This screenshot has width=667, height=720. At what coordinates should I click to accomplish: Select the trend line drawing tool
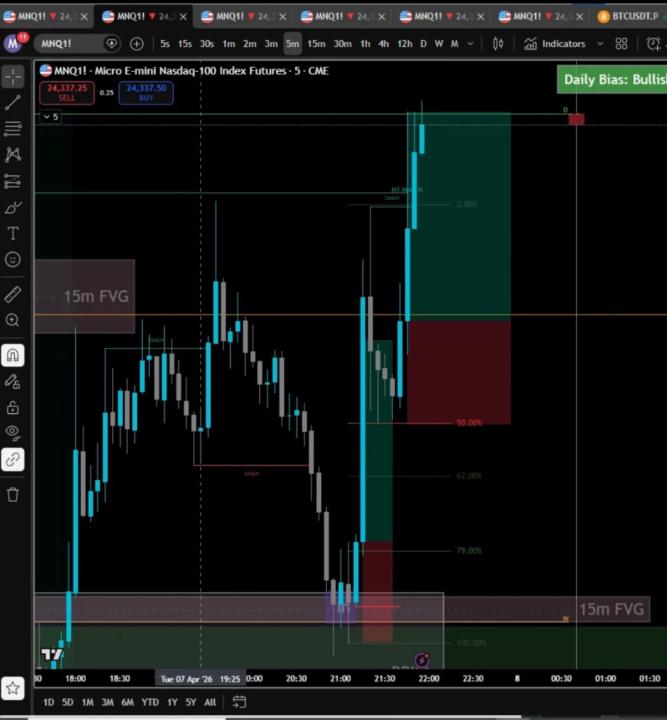click(13, 102)
